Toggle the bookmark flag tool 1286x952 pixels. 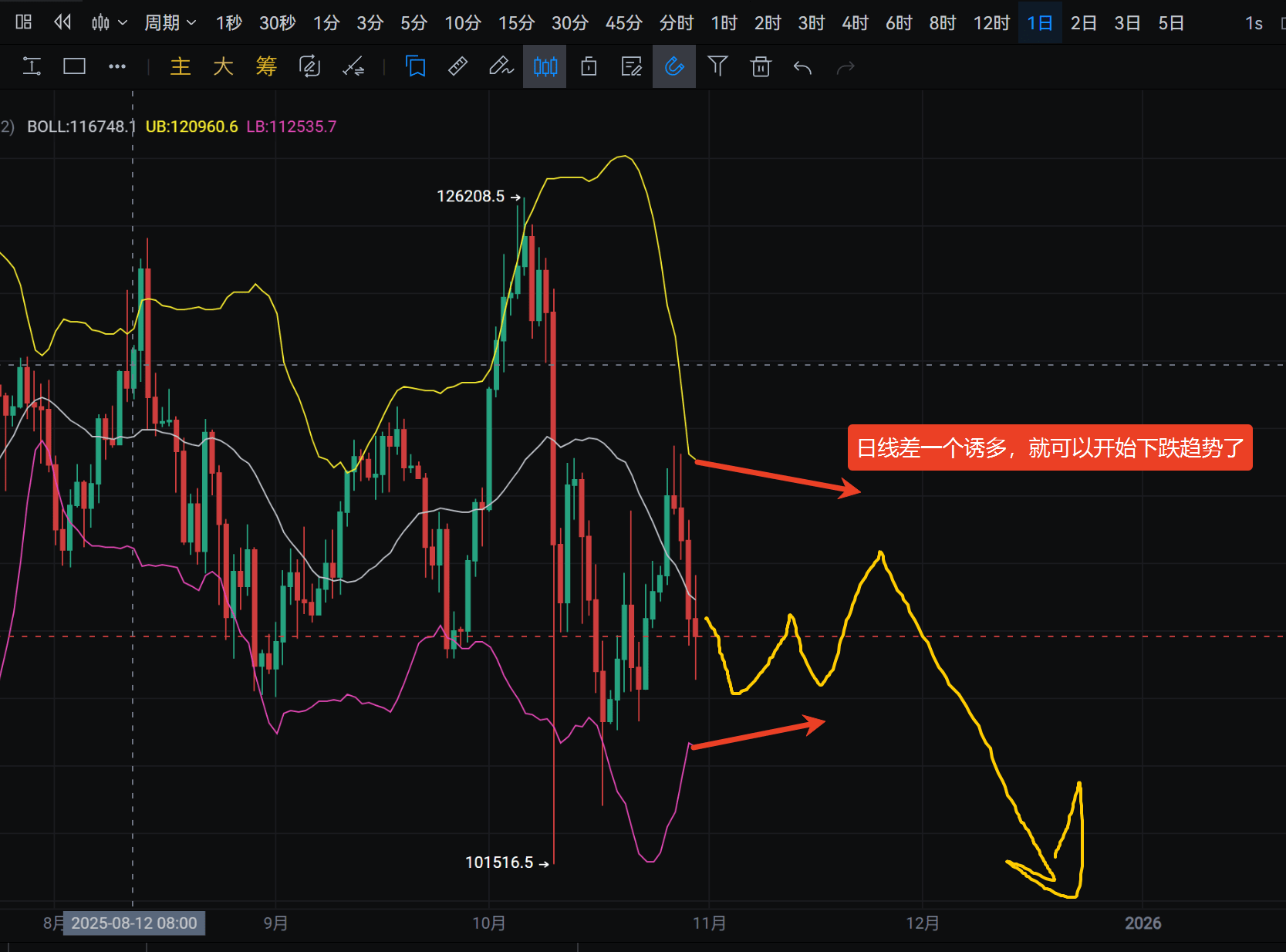point(416,67)
